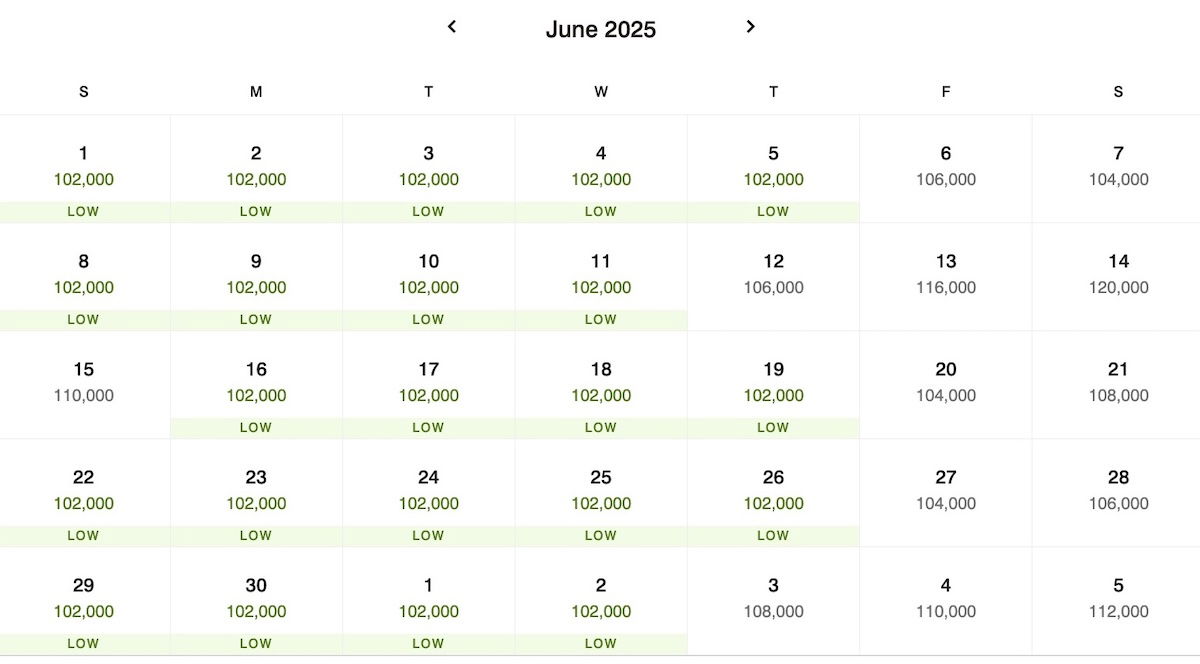Click the June 2025 month title
Image resolution: width=1200 pixels, height=664 pixels.
pos(601,30)
